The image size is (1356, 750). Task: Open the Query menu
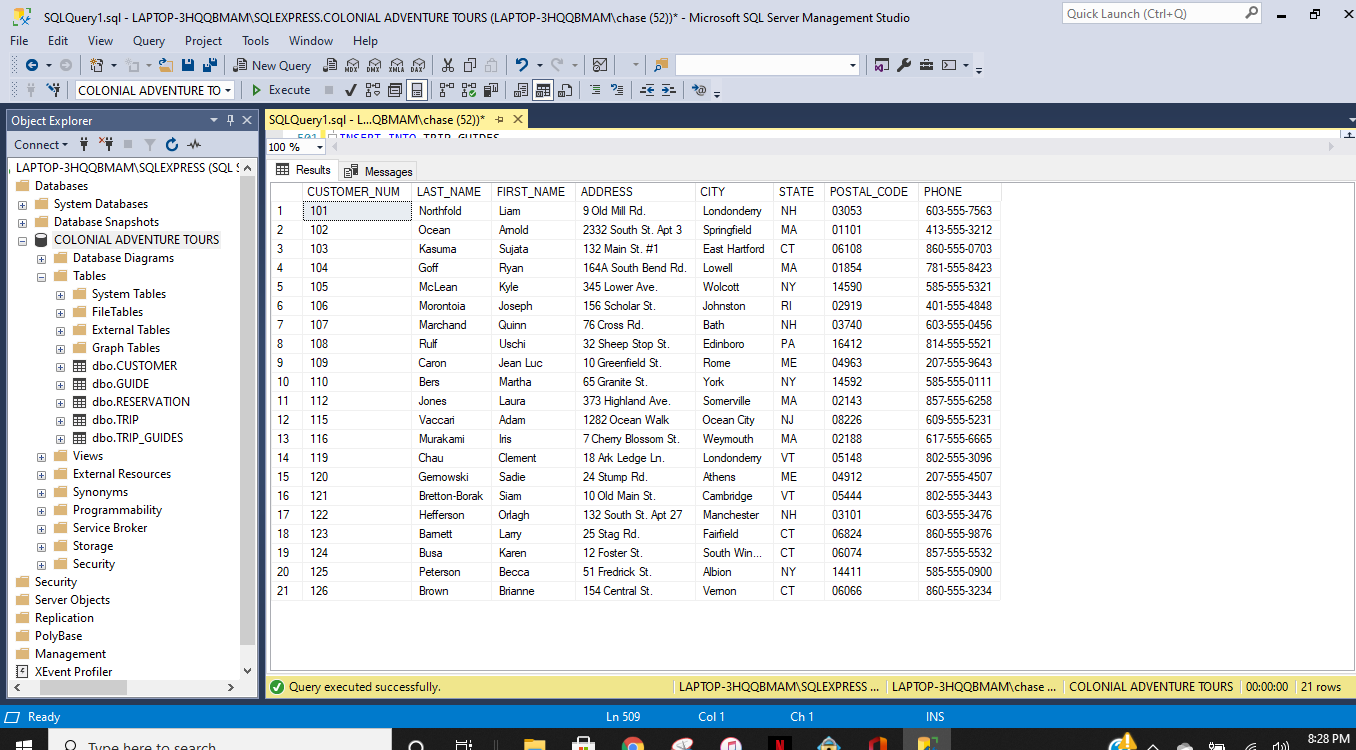(x=148, y=41)
